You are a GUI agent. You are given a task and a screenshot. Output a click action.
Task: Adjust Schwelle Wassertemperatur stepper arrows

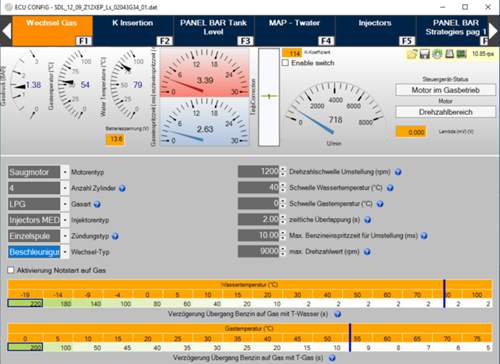[x=283, y=188]
